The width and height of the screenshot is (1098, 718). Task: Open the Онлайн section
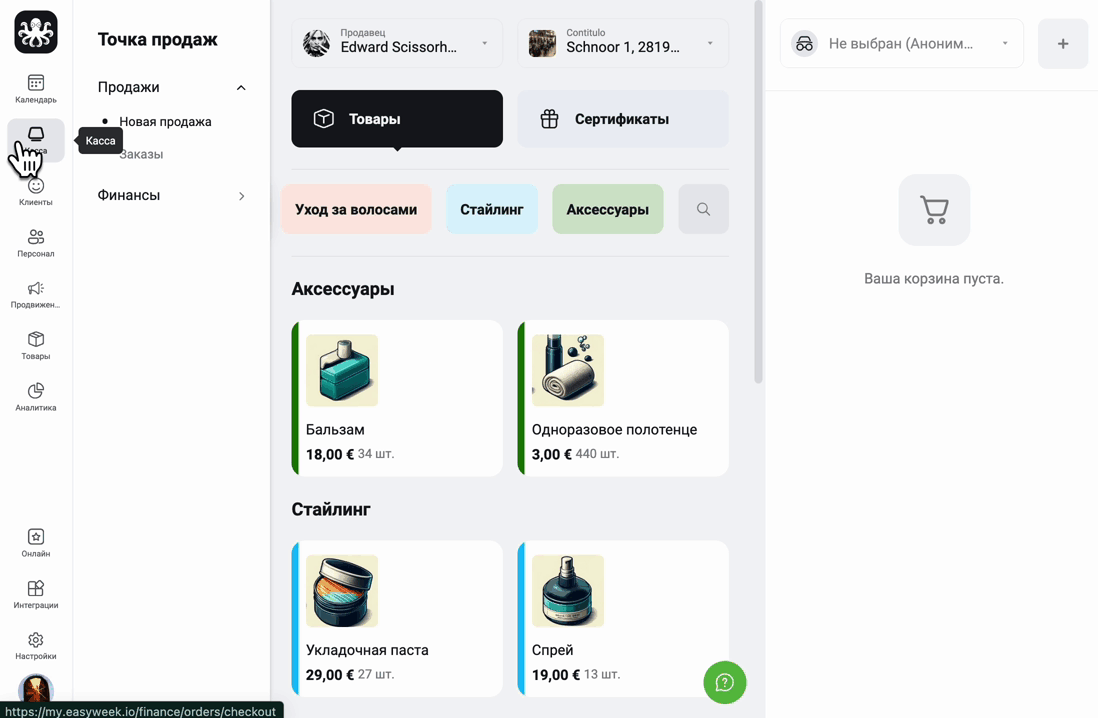[x=36, y=543]
